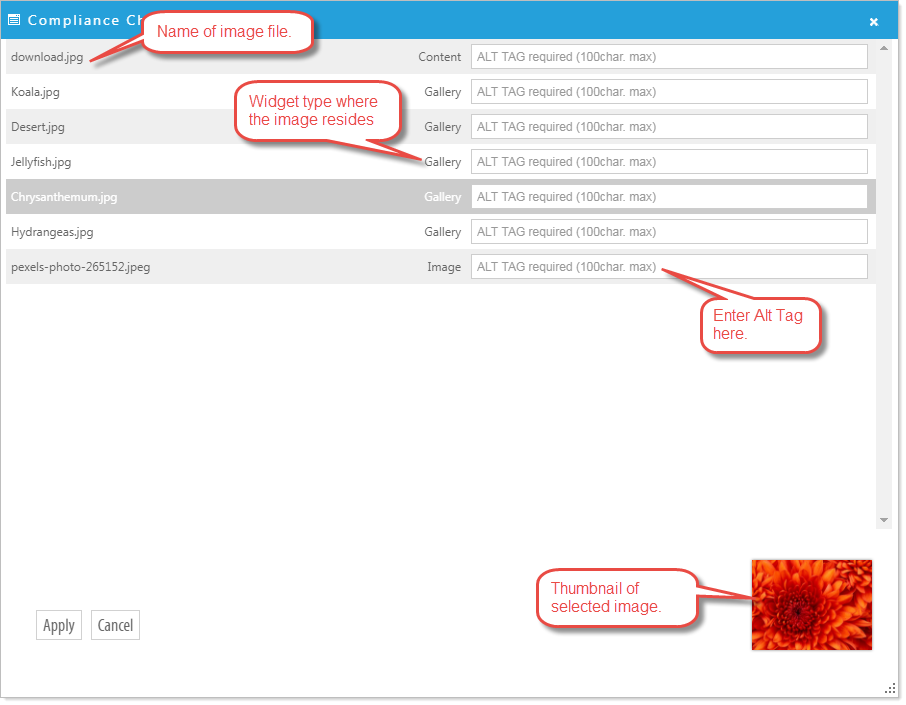The height and width of the screenshot is (705, 906).
Task: Select the download.jpg row
Action: coord(441,57)
